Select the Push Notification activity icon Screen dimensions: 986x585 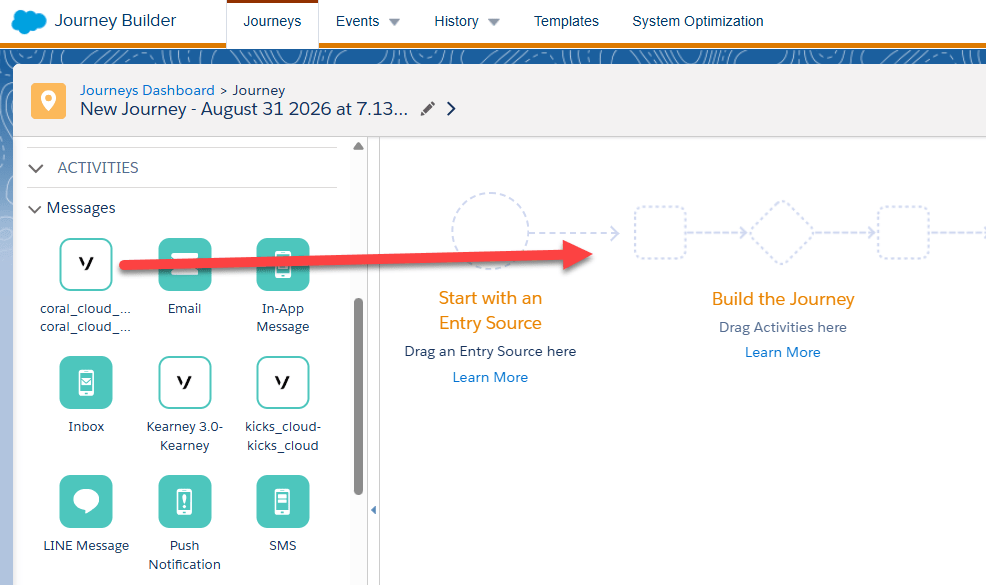coord(185,501)
